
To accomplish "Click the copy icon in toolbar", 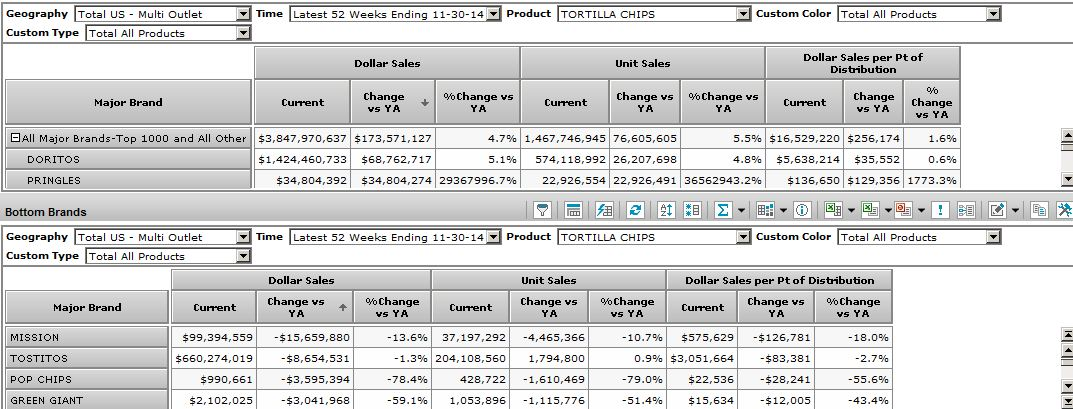I will point(1040,211).
